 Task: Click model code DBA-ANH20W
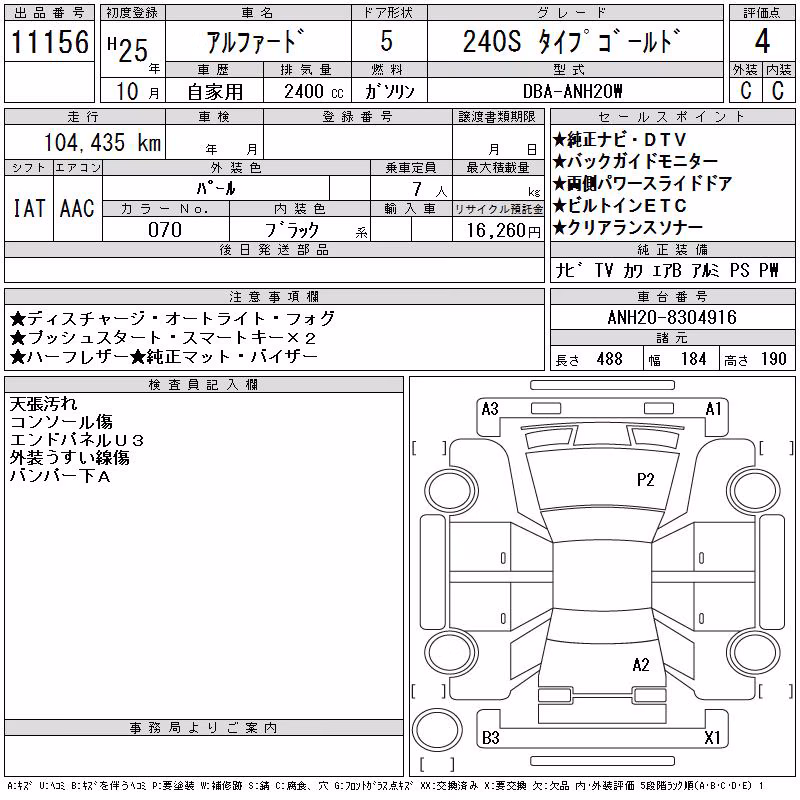point(572,91)
